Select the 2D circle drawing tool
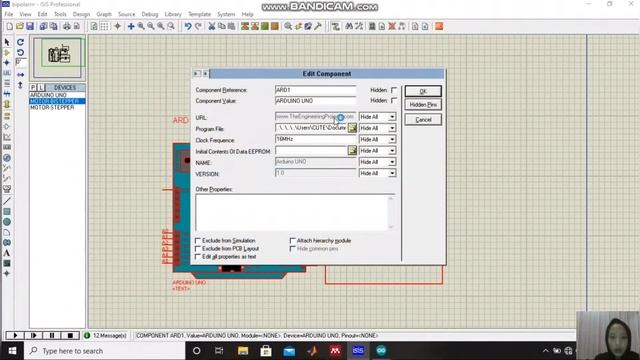Screen dimensions: 640x360 pyautogui.click(x=7, y=222)
